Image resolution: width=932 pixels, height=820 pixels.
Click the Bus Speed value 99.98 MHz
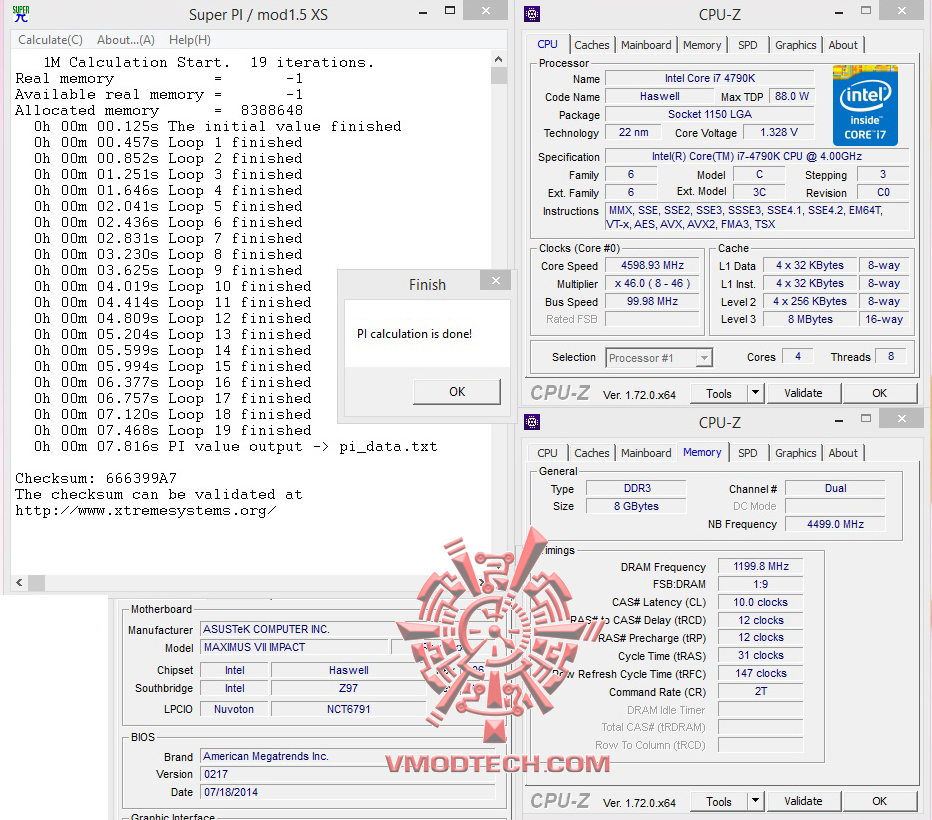652,301
